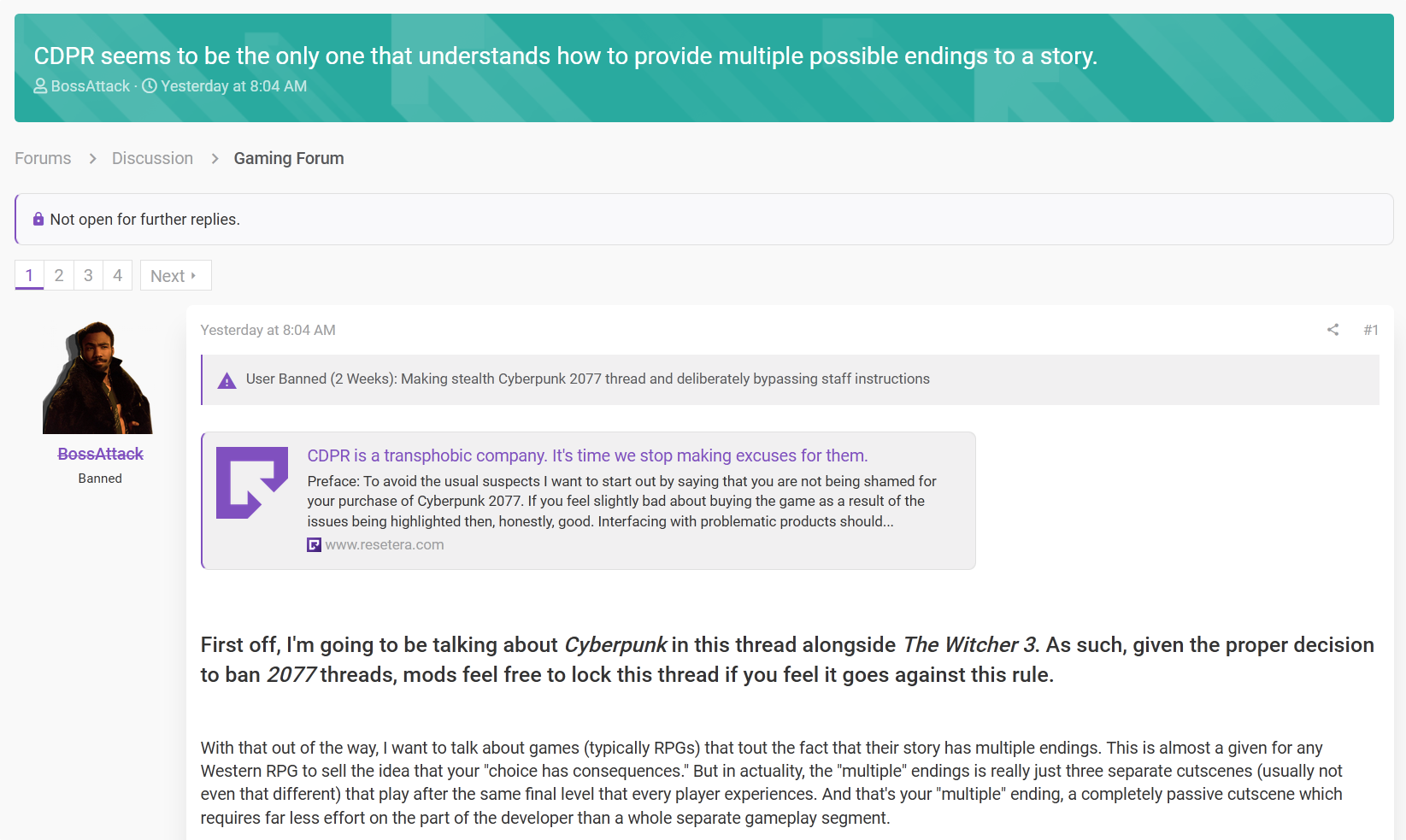
Task: Click the User Banned (2 Weeks) notice text
Action: 588,379
